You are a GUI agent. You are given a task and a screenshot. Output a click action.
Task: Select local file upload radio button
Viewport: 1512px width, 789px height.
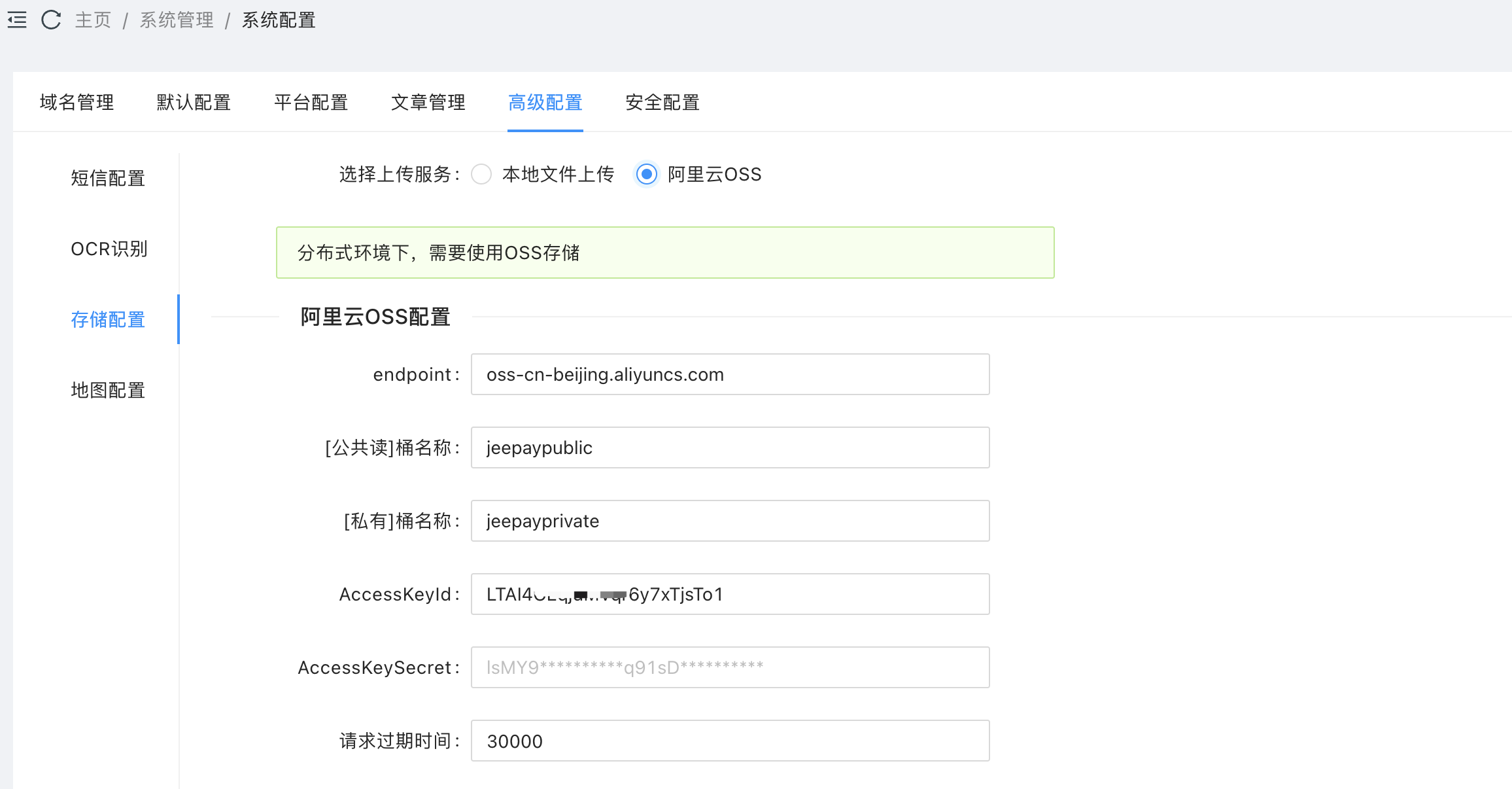[x=481, y=175]
